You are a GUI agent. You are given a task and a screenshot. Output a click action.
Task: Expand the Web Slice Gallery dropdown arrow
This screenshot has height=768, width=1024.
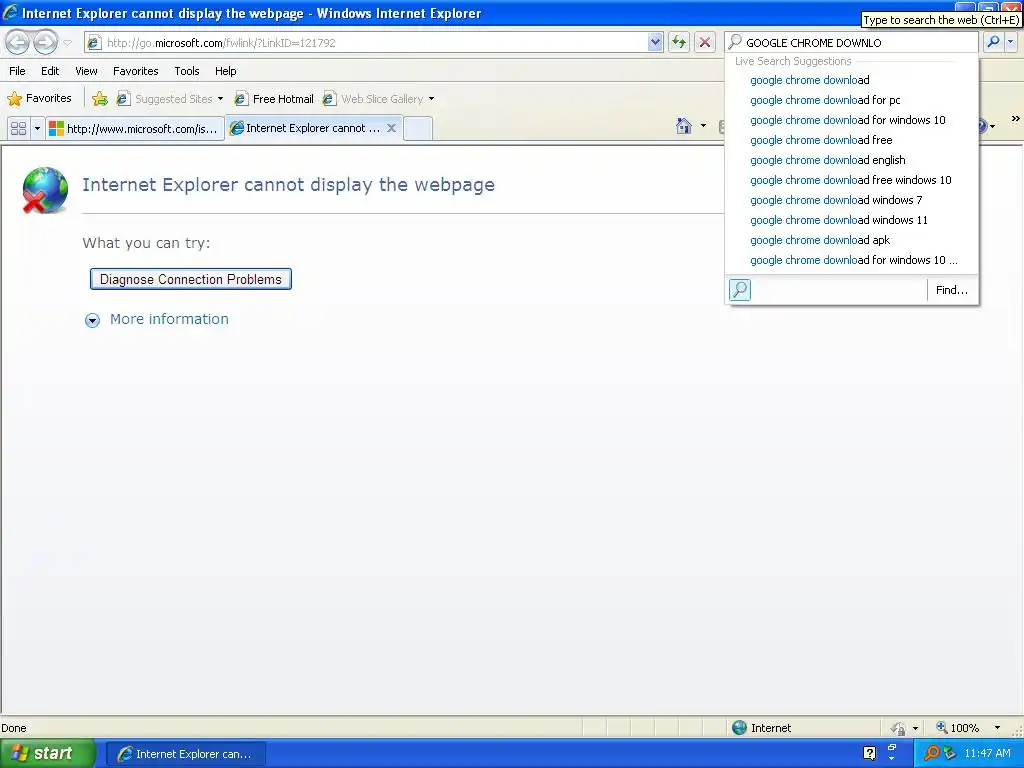pos(431,99)
